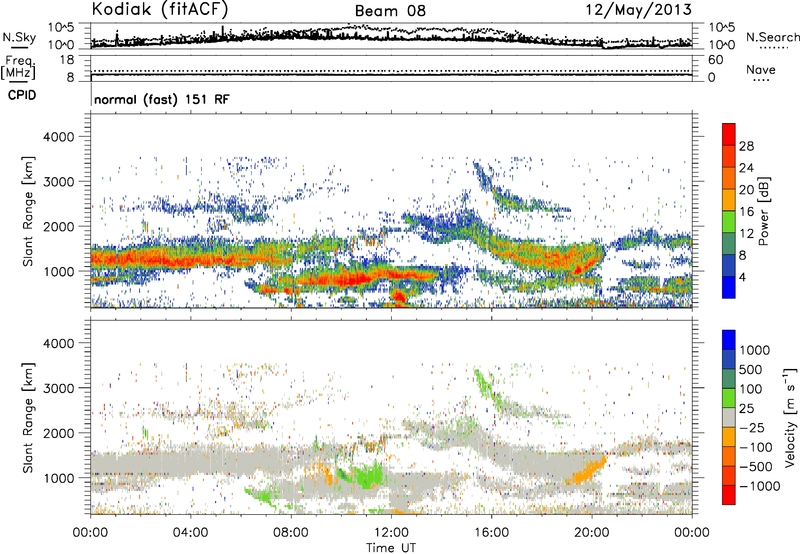Click the '3000' tick in velocity panel
Image resolution: width=800 pixels, height=554 pixels.
tap(58, 388)
